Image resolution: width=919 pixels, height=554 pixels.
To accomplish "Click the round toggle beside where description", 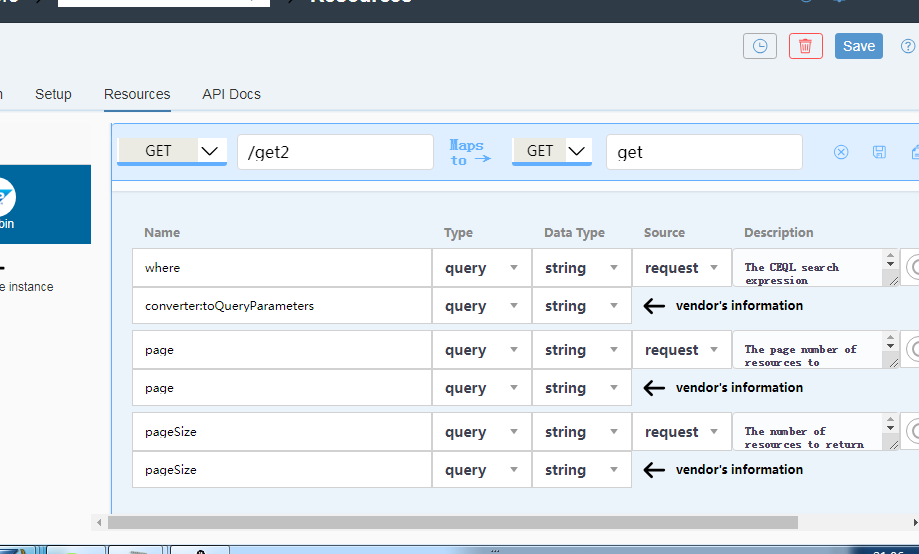I will tap(913, 268).
